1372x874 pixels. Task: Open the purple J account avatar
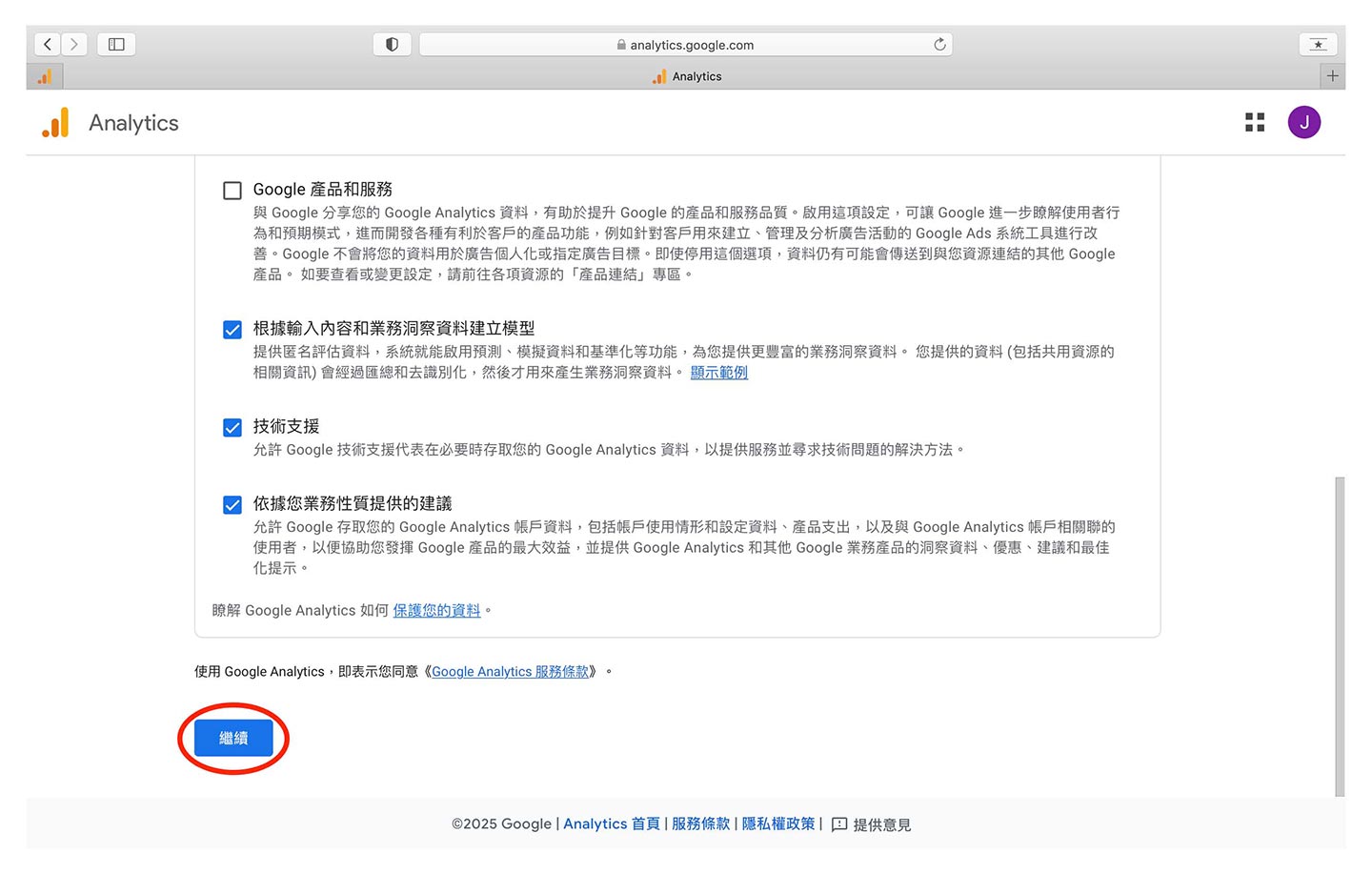tap(1303, 122)
